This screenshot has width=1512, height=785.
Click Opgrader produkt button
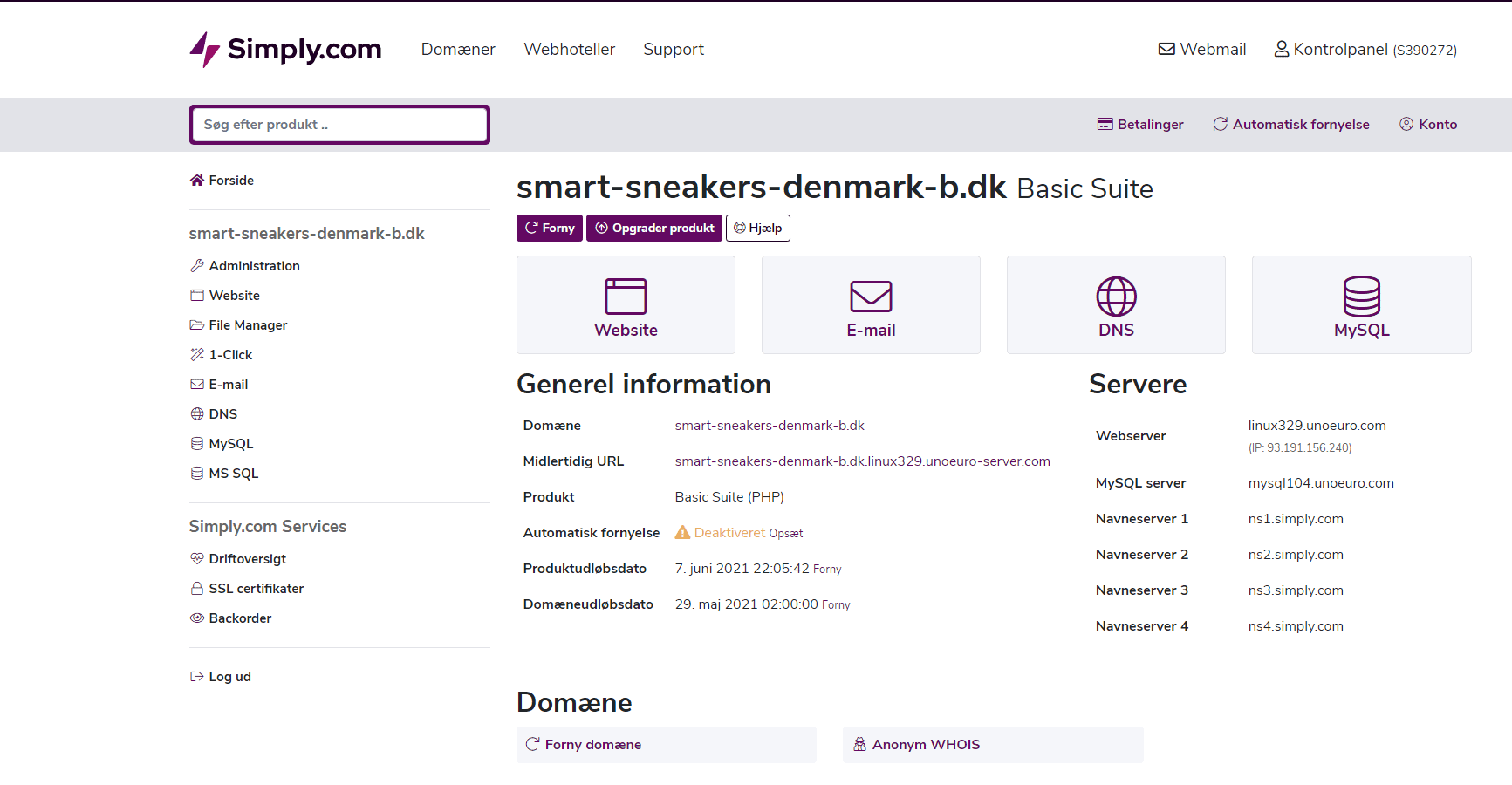click(x=654, y=229)
